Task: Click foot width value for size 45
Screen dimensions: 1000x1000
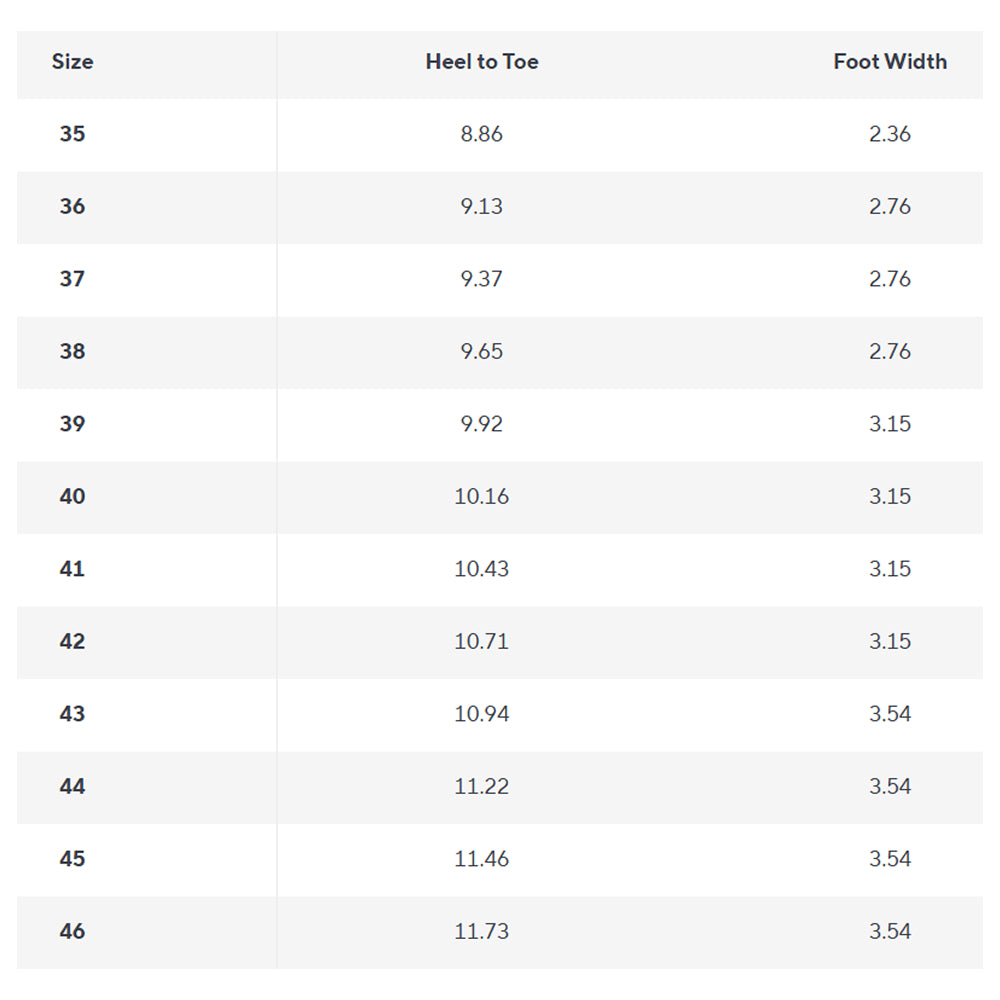Action: click(890, 858)
